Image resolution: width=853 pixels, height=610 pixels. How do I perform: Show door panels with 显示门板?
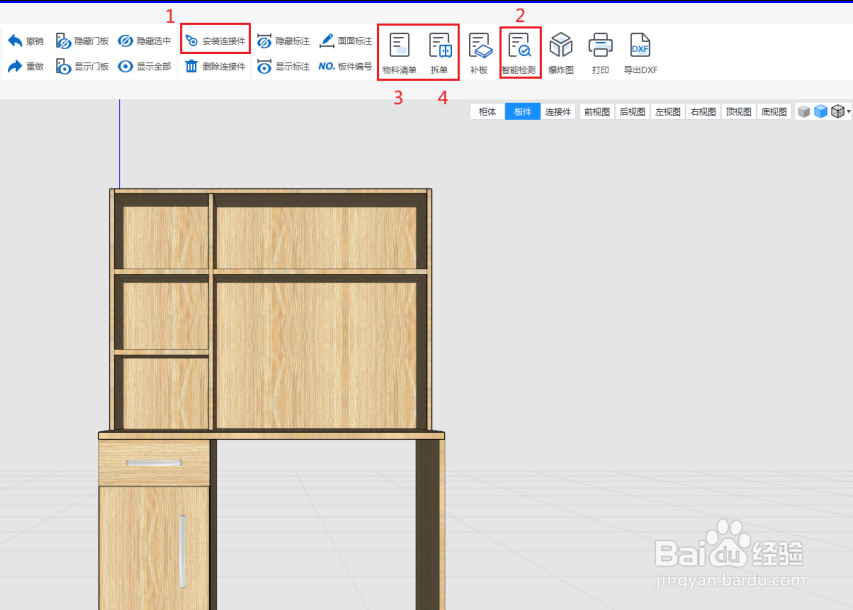[x=82, y=66]
